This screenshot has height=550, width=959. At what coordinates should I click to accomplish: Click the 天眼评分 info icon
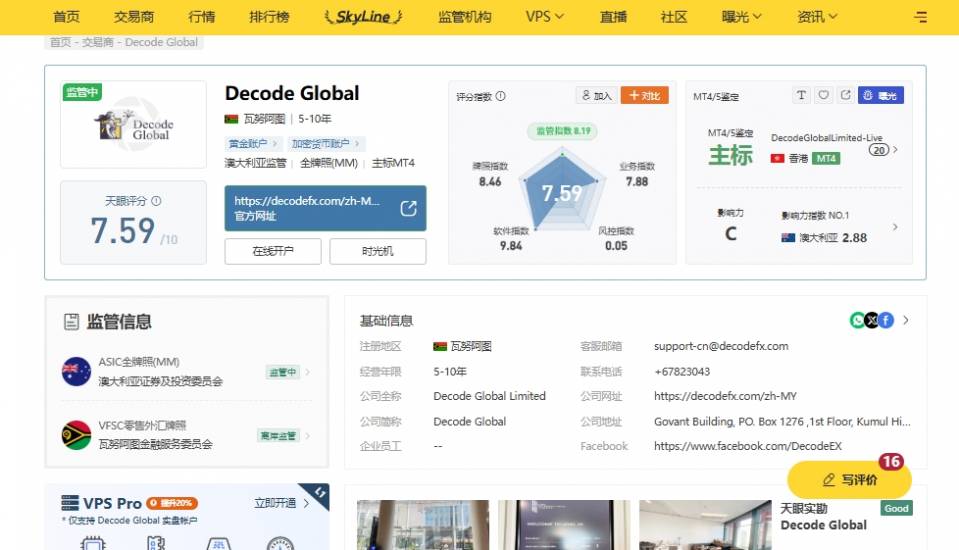tap(156, 201)
